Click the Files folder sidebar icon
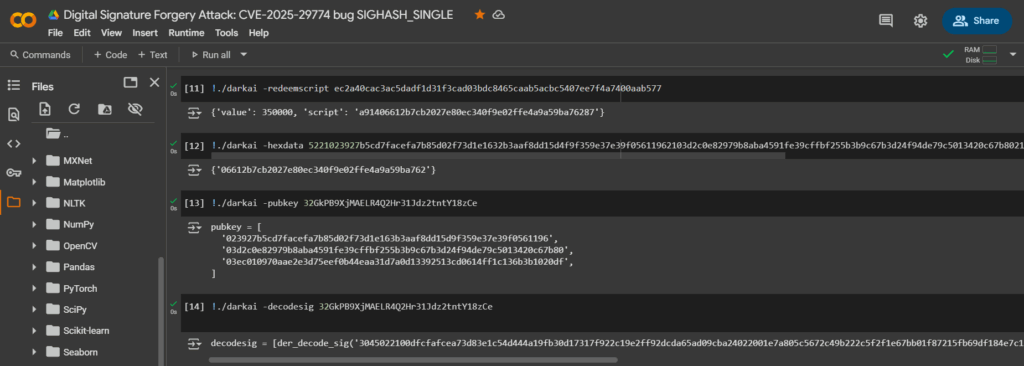This screenshot has width=1024, height=366. tap(14, 202)
